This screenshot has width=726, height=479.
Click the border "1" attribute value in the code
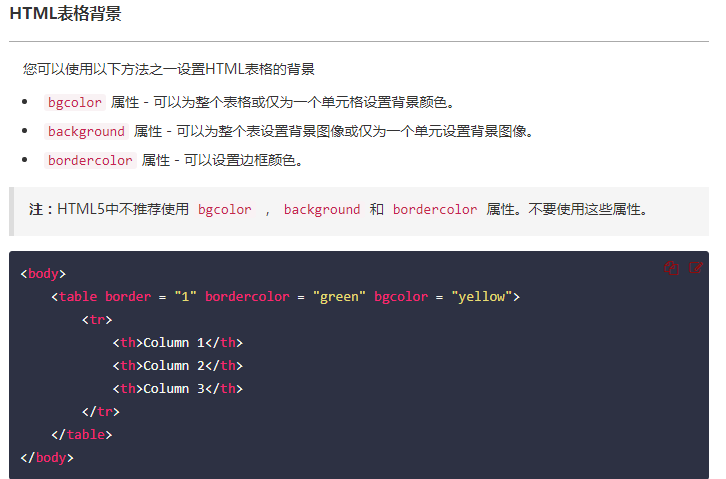[x=185, y=296]
